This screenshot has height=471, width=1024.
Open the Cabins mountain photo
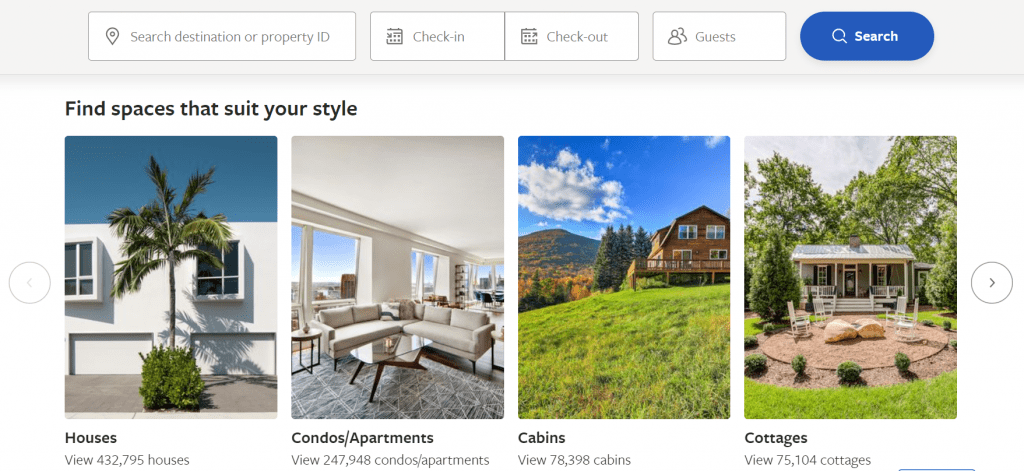click(624, 277)
